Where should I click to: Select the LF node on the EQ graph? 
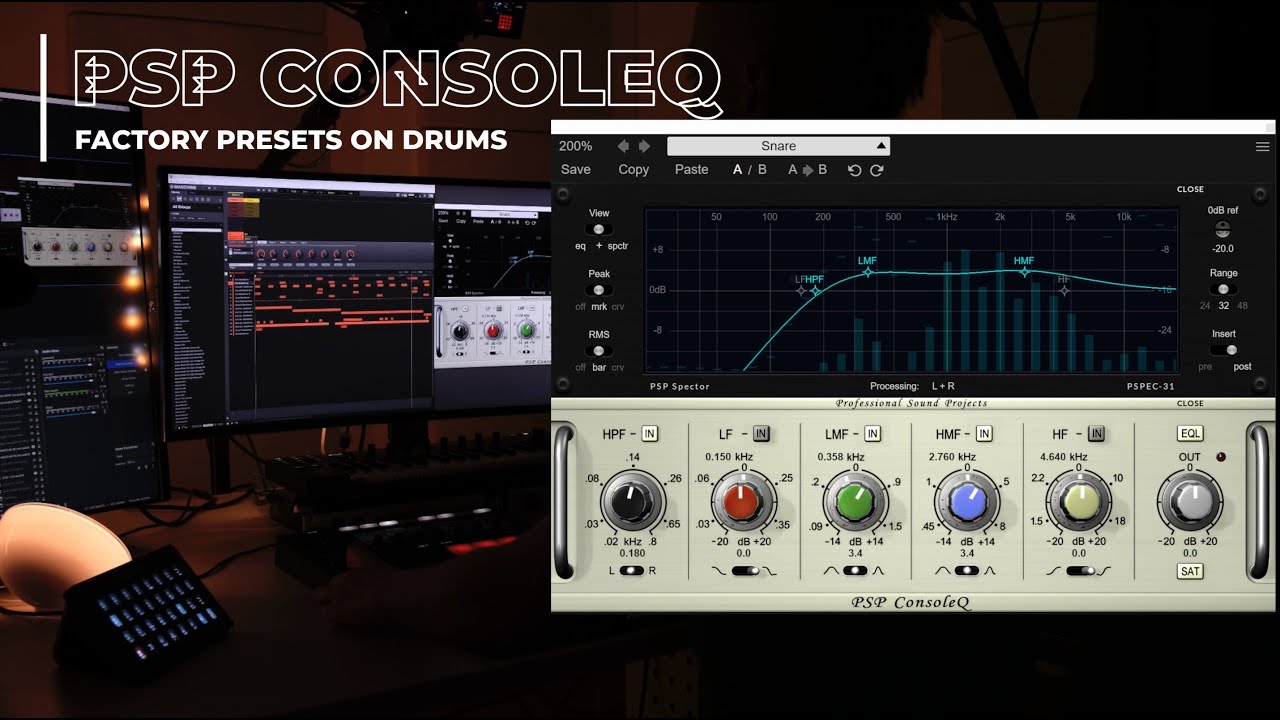coord(801,291)
